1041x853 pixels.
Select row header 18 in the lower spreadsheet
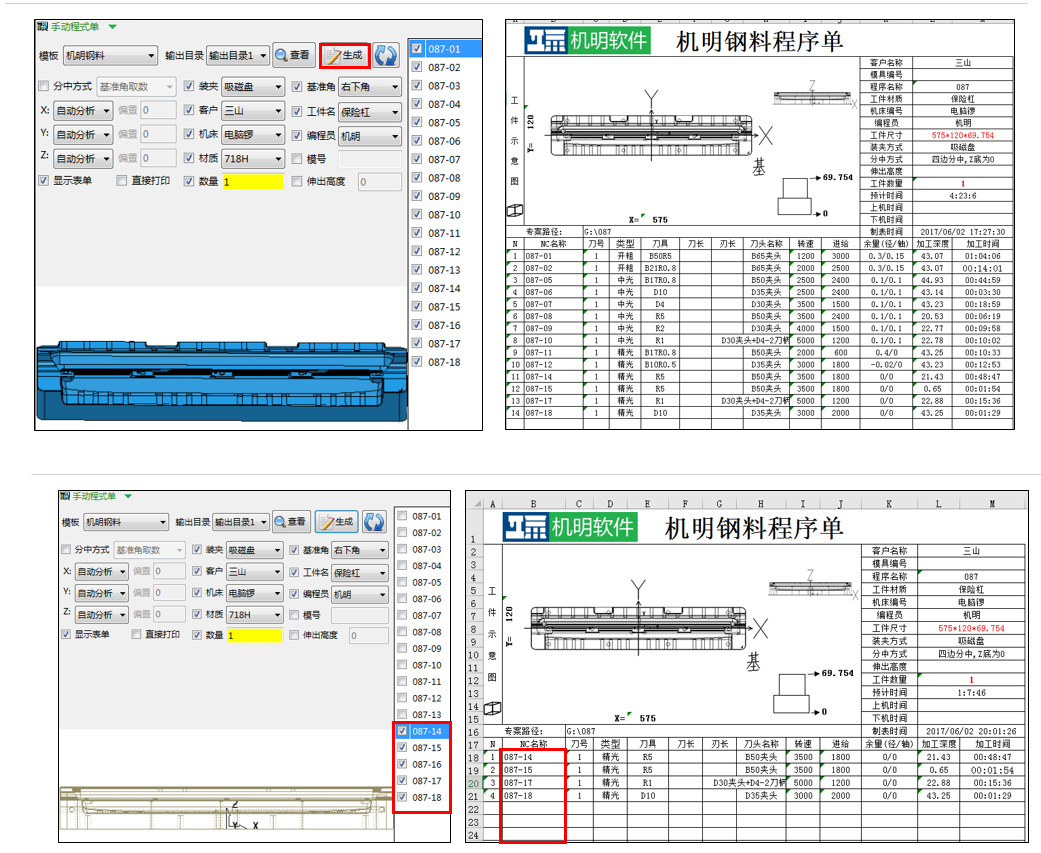[x=473, y=758]
